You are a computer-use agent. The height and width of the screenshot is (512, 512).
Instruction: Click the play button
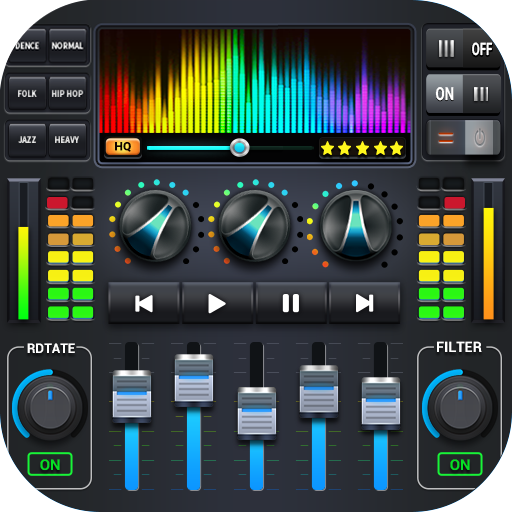click(x=217, y=303)
